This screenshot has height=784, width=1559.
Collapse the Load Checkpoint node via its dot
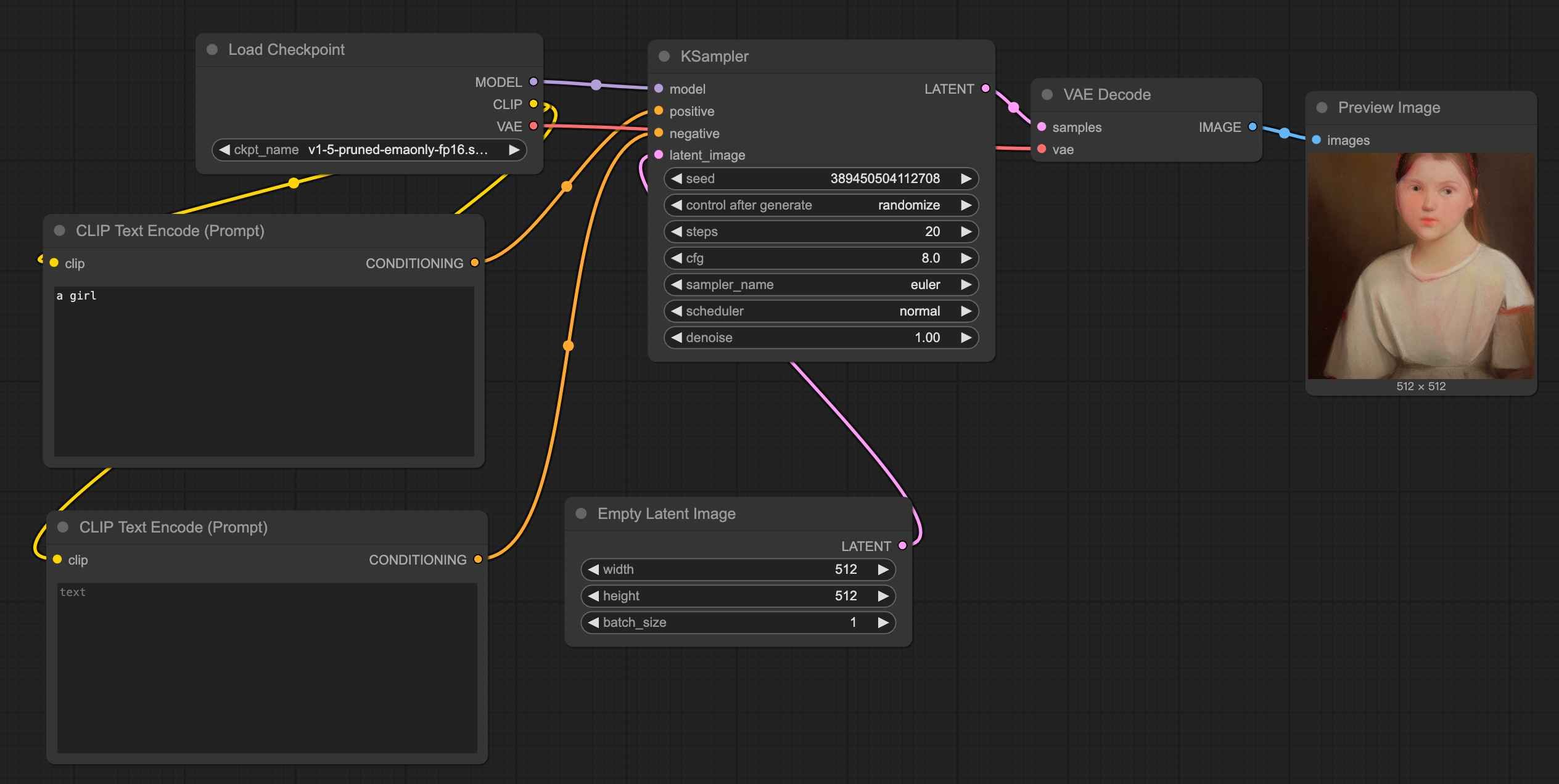212,49
